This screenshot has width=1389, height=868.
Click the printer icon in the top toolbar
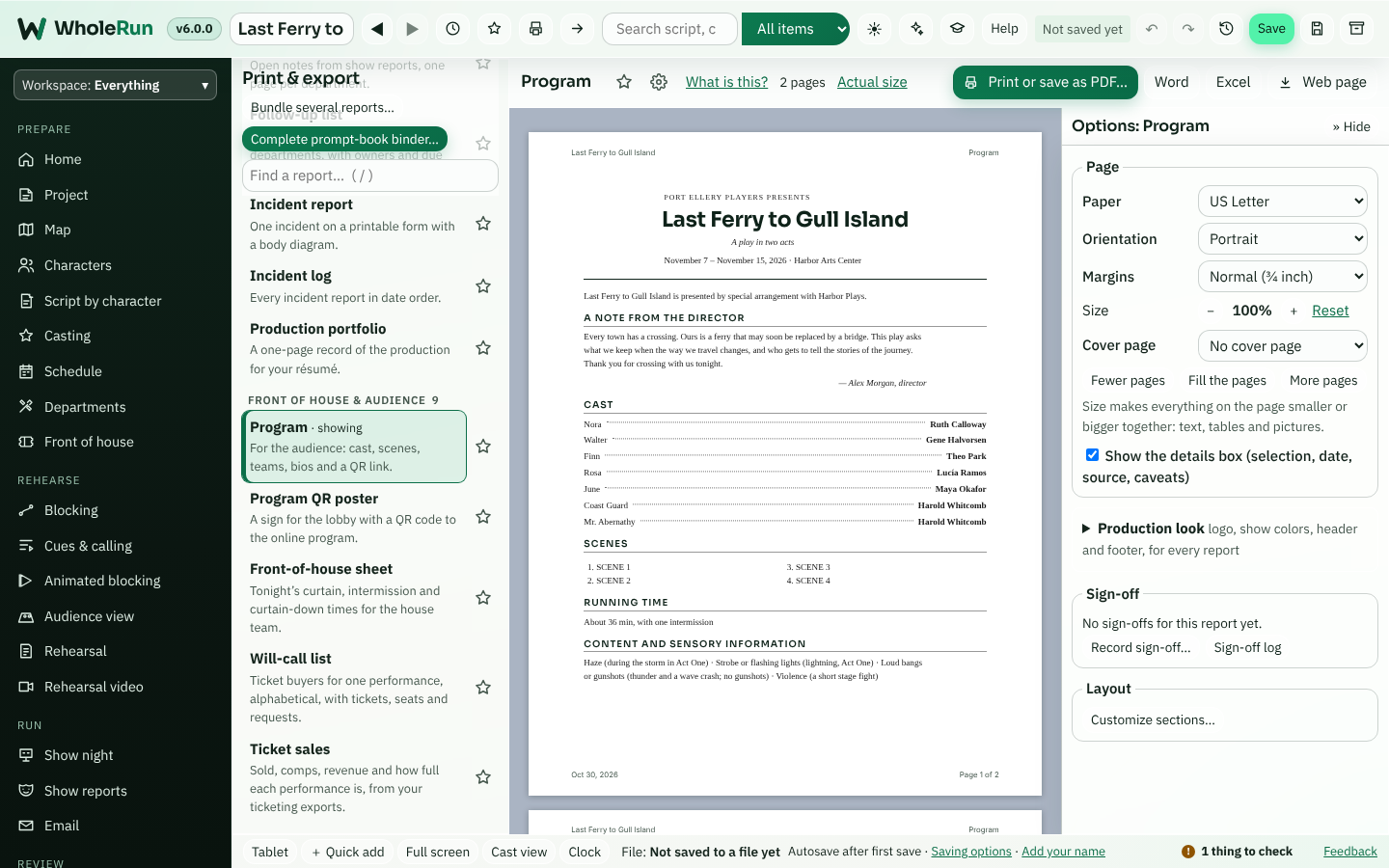536,29
